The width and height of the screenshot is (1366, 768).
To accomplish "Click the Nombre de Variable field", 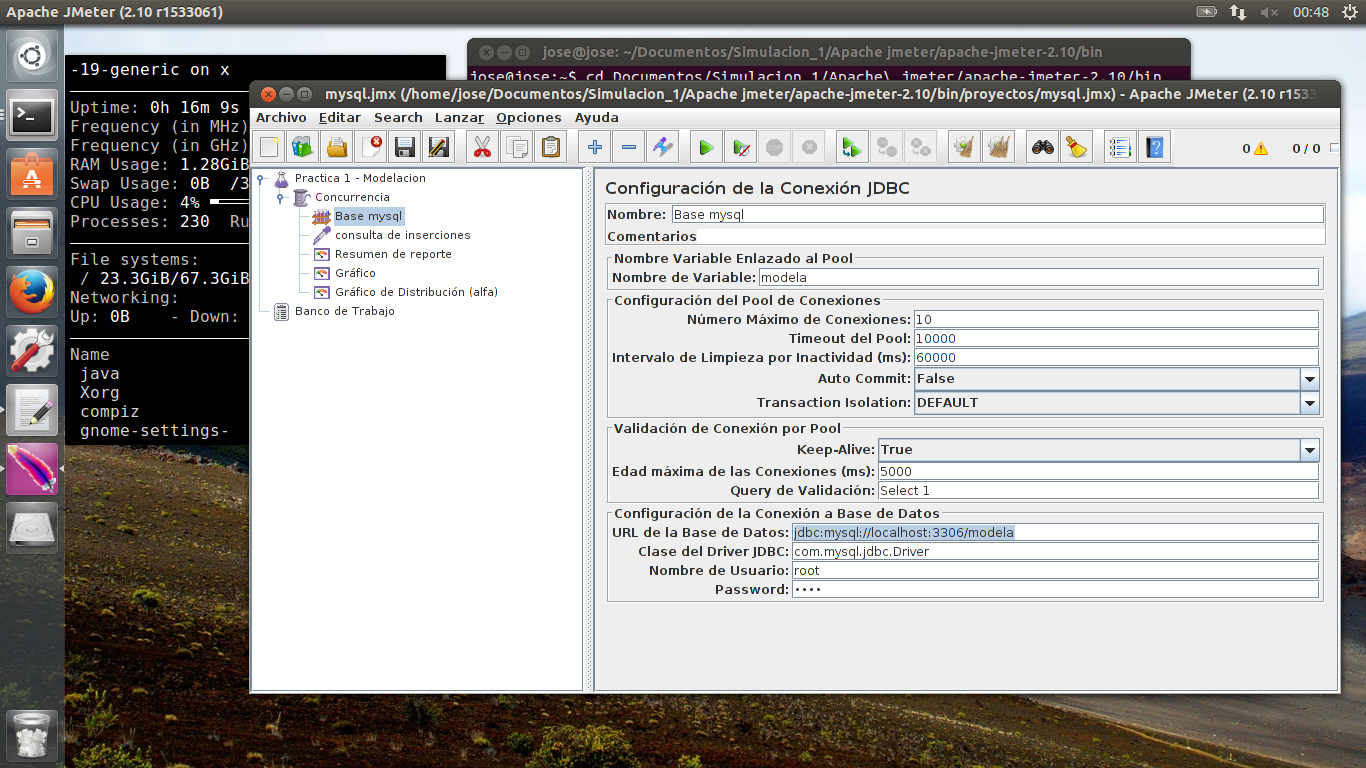I will pyautogui.click(x=1039, y=277).
